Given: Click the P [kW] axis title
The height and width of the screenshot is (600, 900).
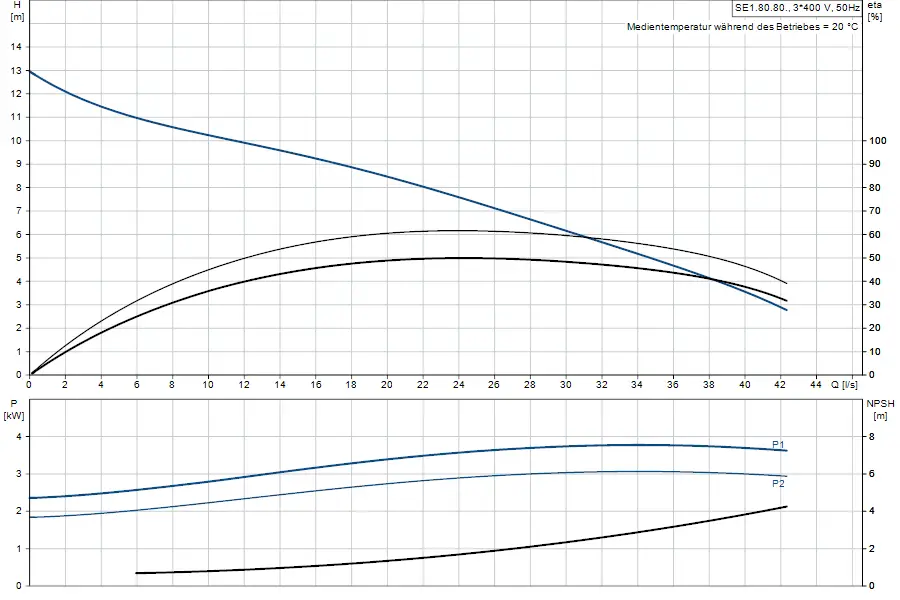Looking at the screenshot, I should coord(14,409).
